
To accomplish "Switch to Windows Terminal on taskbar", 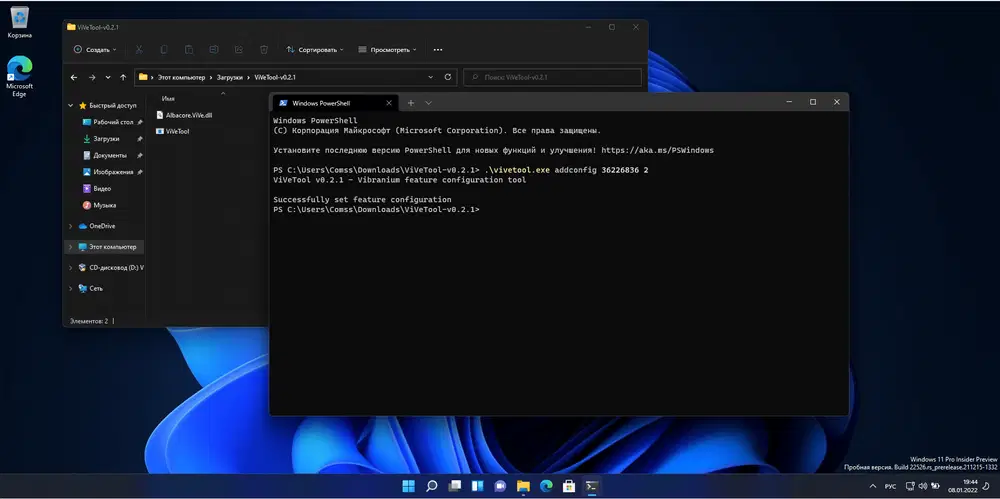I will [x=592, y=486].
